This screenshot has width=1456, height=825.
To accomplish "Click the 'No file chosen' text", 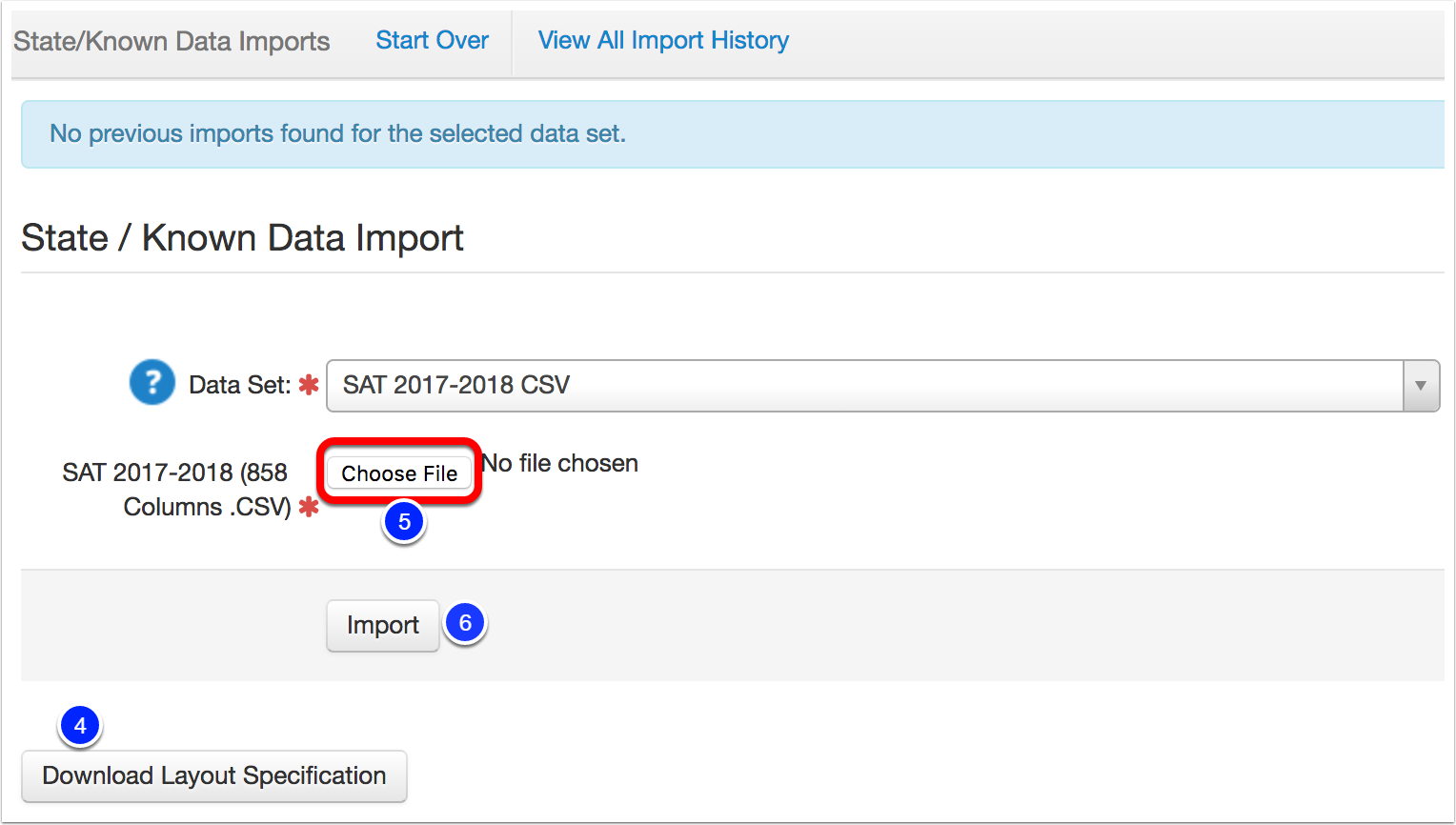I will [x=560, y=463].
